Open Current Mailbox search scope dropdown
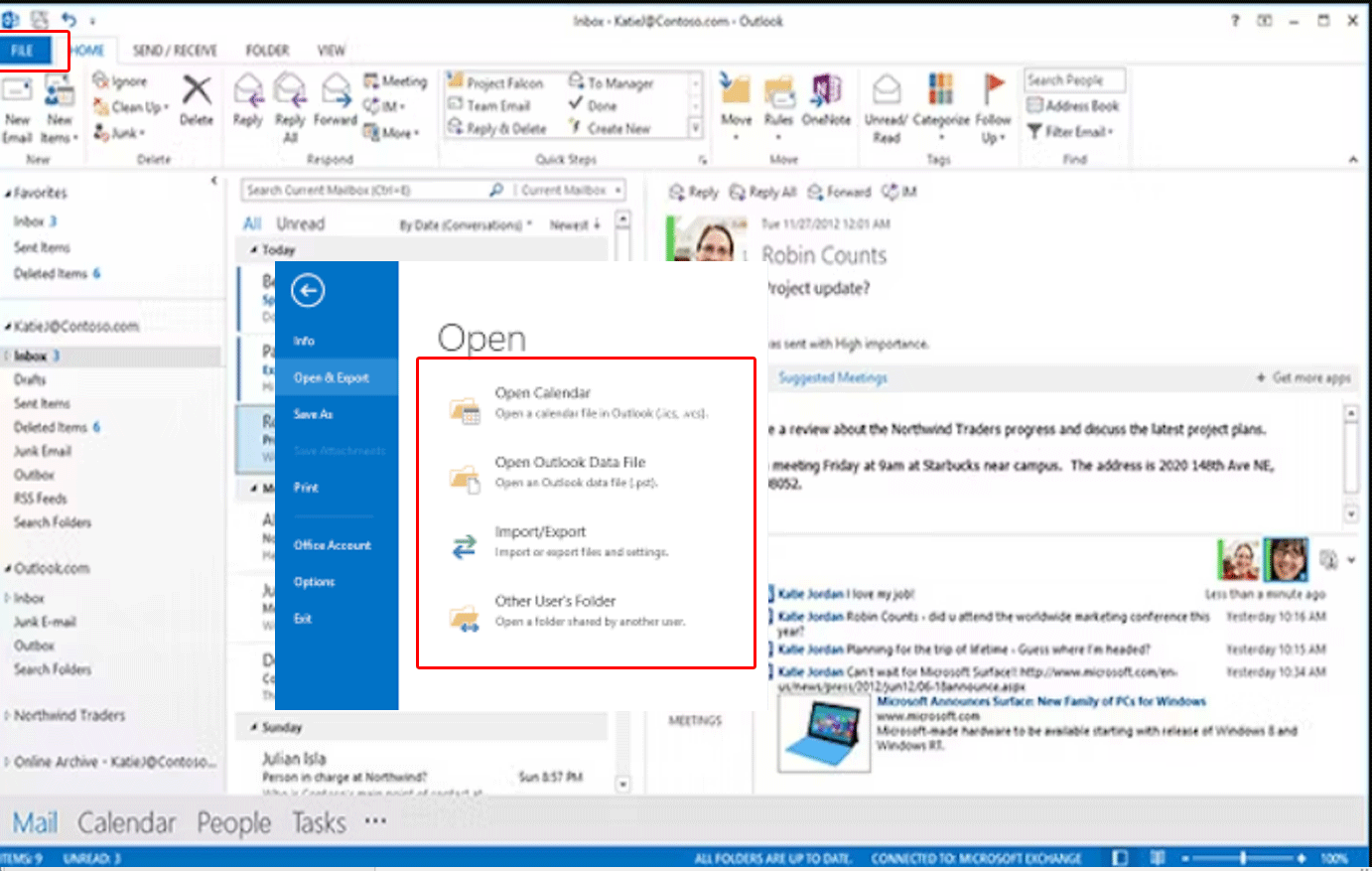Screen dimensions: 1372x871 572,190
